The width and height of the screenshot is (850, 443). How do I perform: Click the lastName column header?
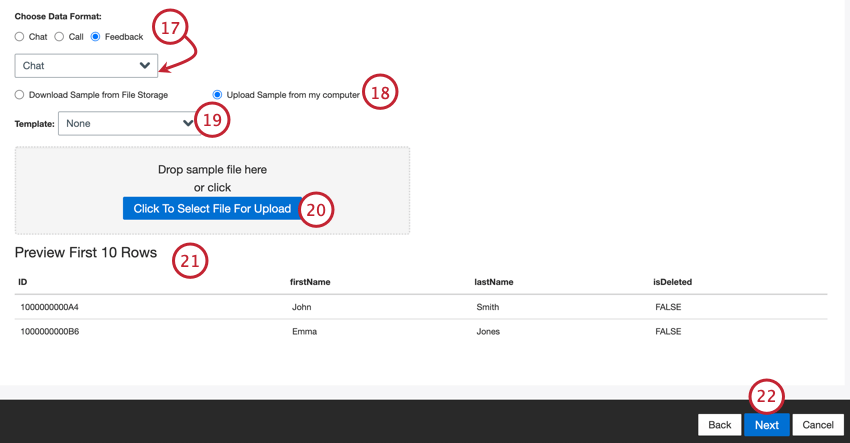point(496,282)
